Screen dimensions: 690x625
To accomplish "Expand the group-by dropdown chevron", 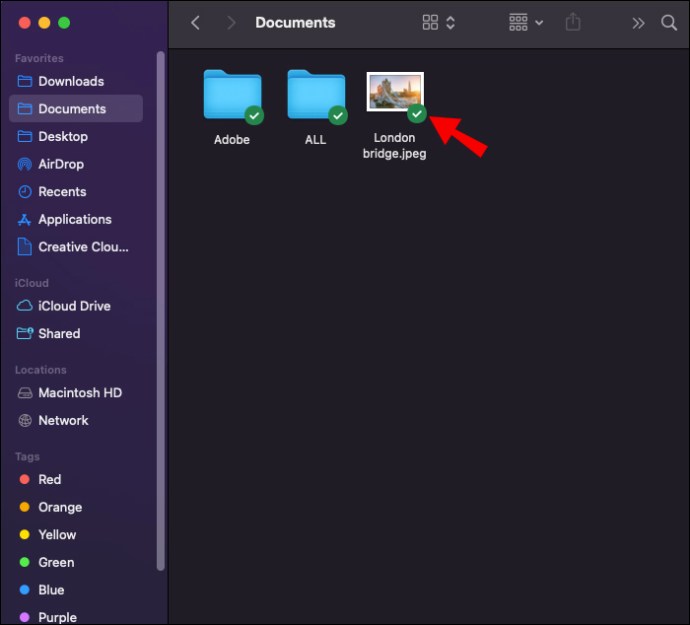I will (539, 22).
